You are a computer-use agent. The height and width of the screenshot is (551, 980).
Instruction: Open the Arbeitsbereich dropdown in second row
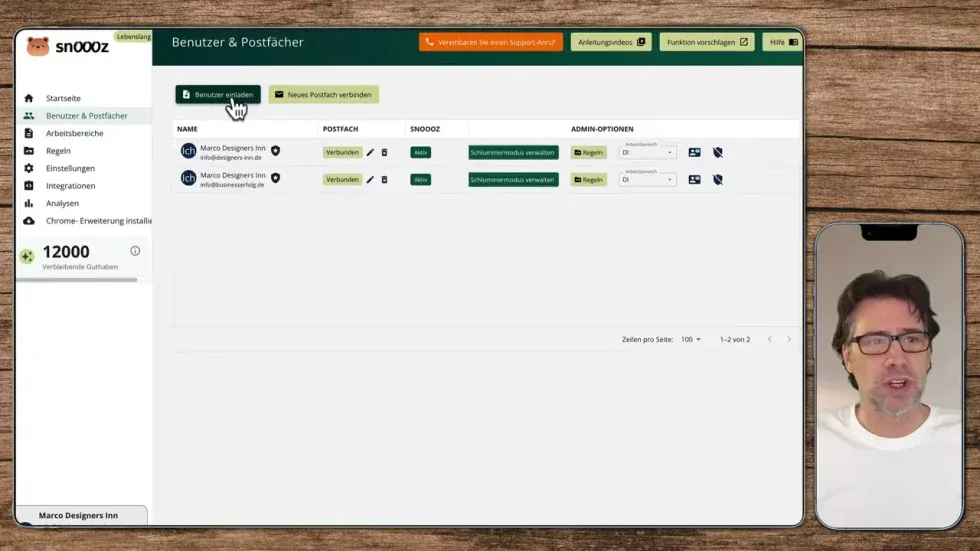tap(648, 180)
